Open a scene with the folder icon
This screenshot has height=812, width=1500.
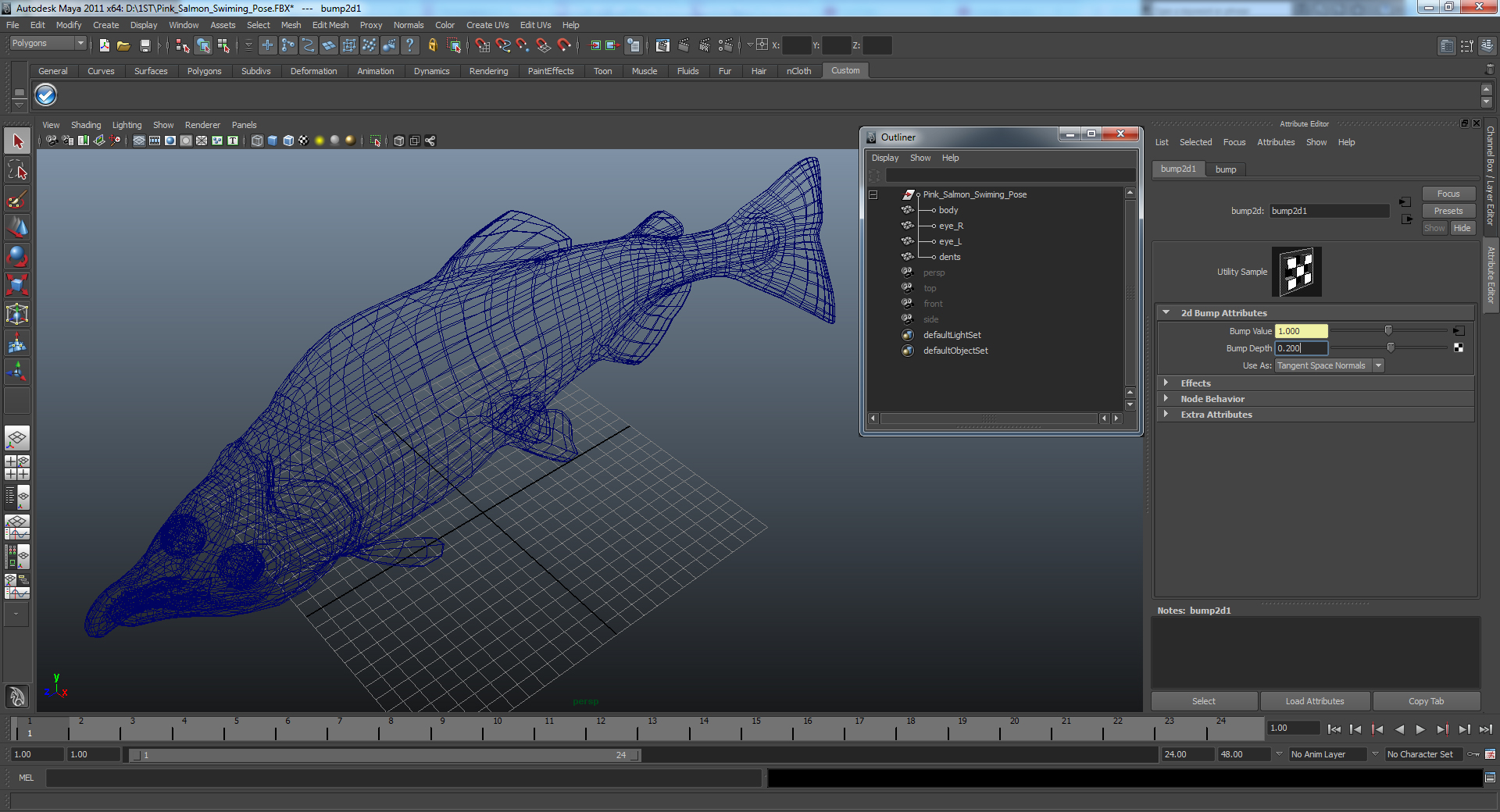pos(123,45)
